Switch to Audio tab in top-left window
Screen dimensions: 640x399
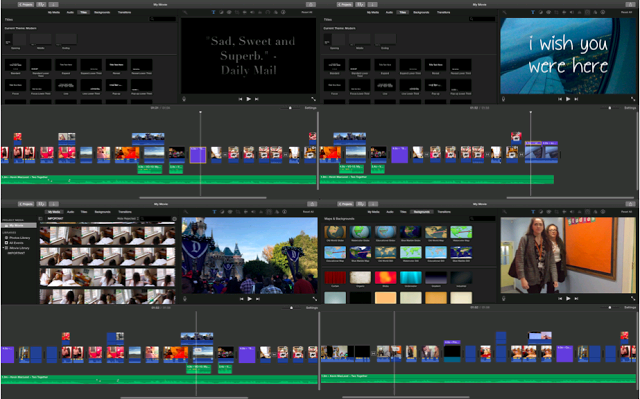click(x=70, y=12)
